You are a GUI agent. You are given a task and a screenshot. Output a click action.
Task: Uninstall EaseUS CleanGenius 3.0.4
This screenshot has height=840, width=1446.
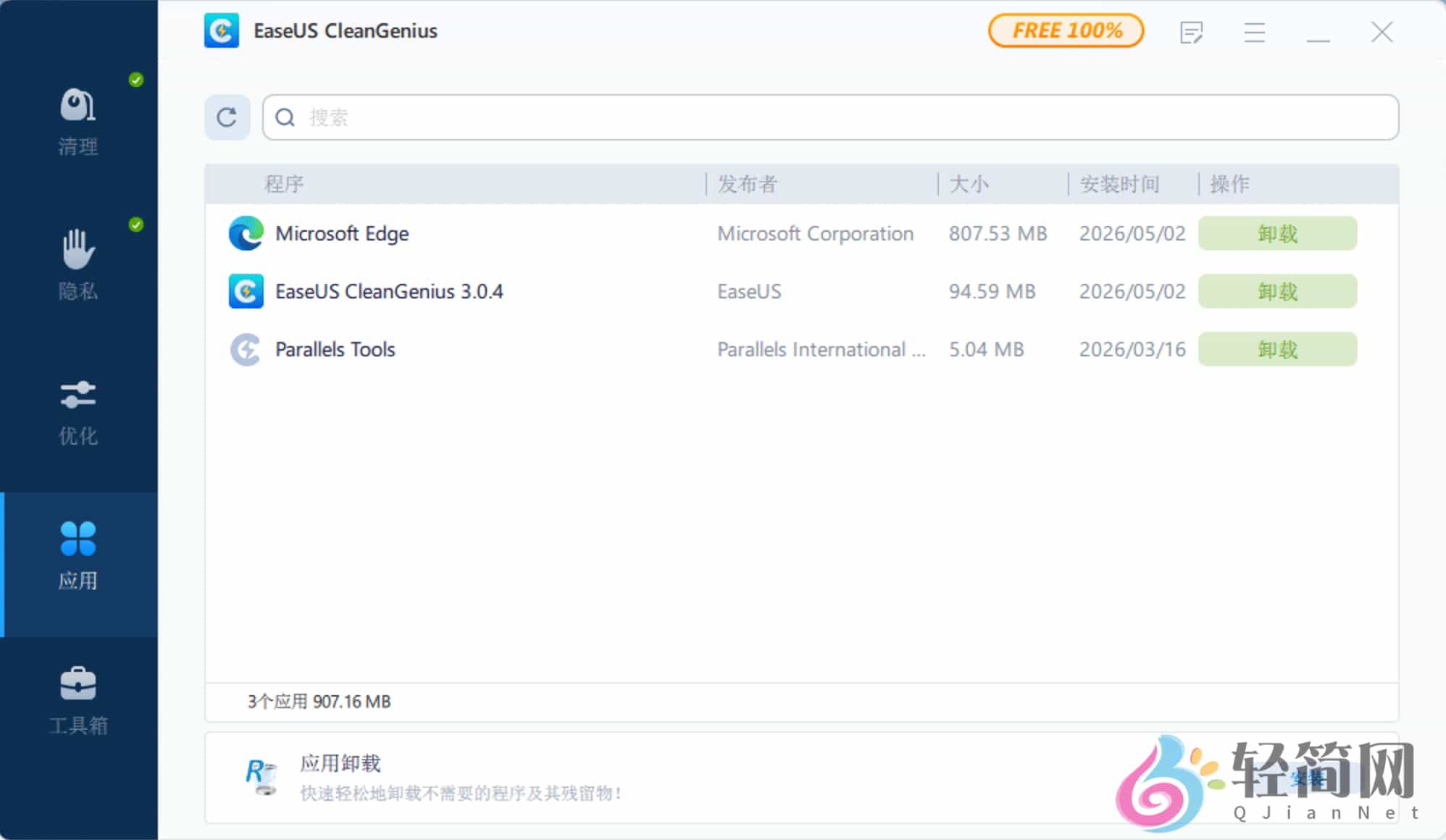click(x=1277, y=291)
